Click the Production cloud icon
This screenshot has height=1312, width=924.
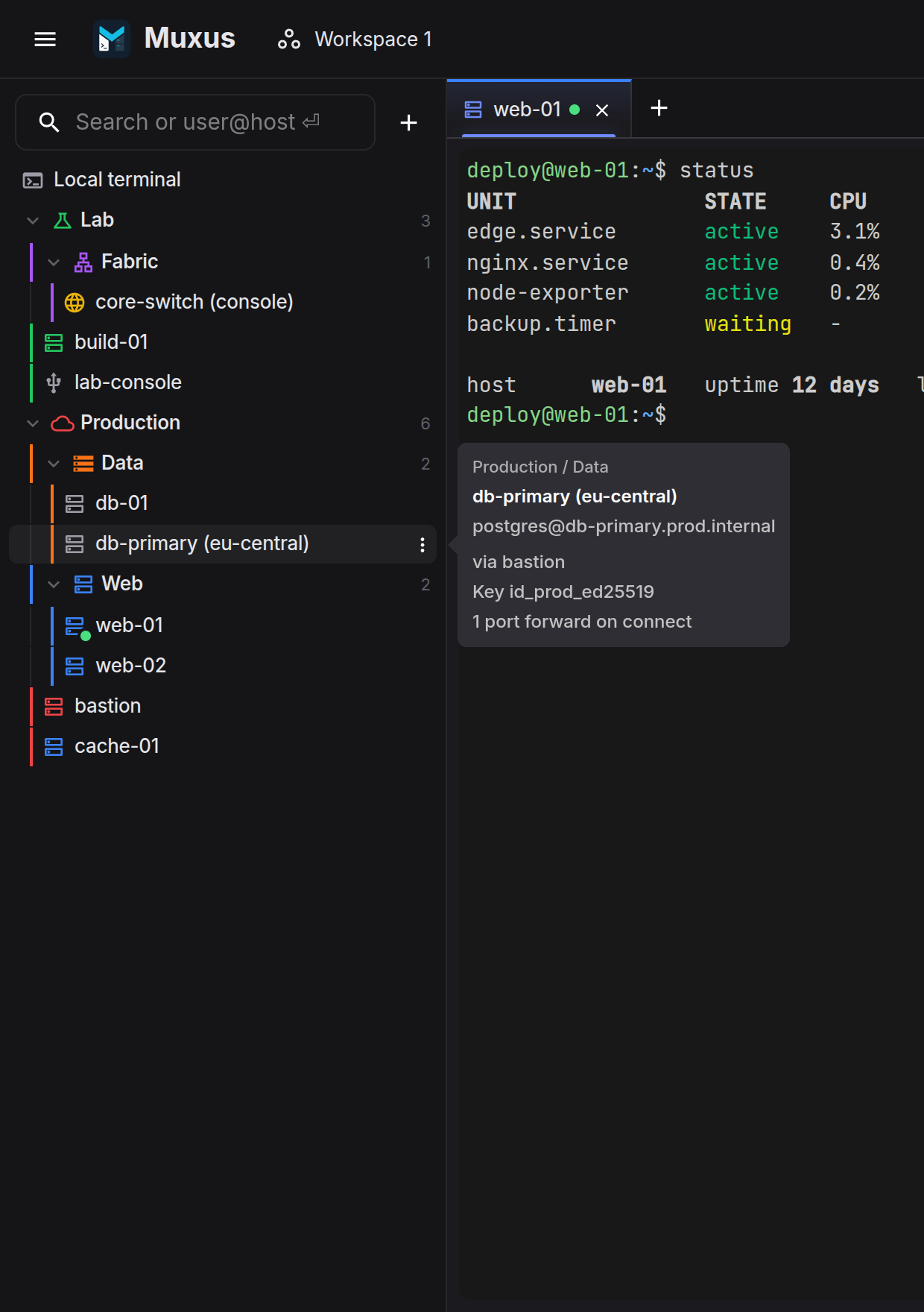click(x=63, y=423)
